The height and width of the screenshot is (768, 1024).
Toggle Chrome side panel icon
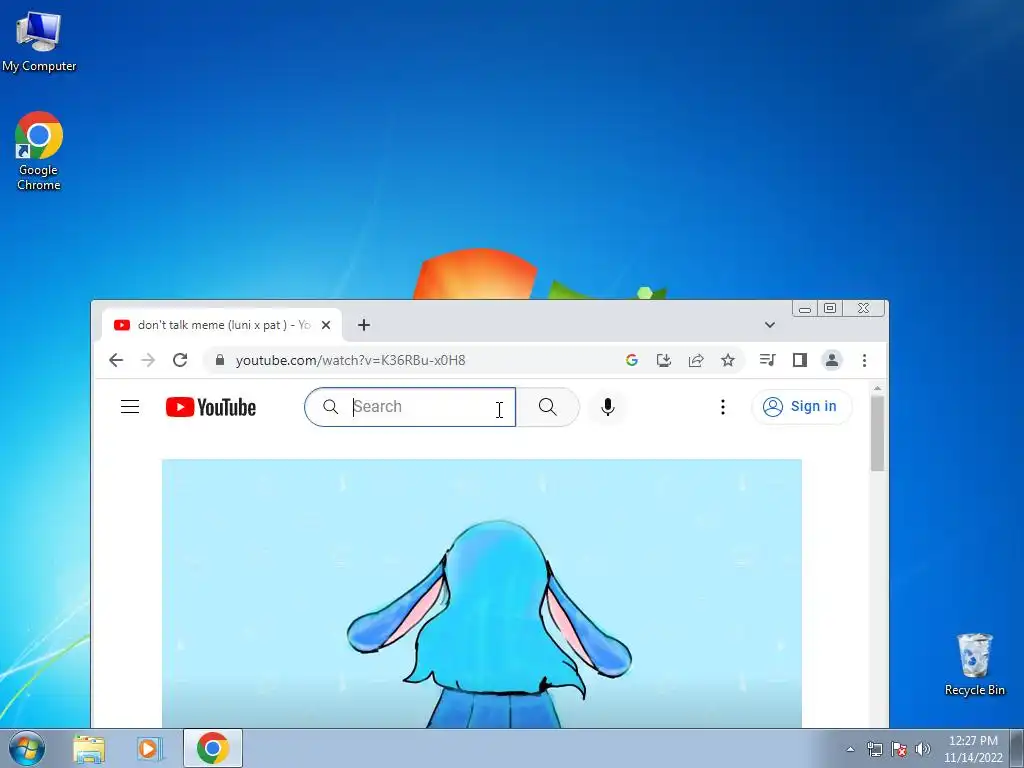800,360
